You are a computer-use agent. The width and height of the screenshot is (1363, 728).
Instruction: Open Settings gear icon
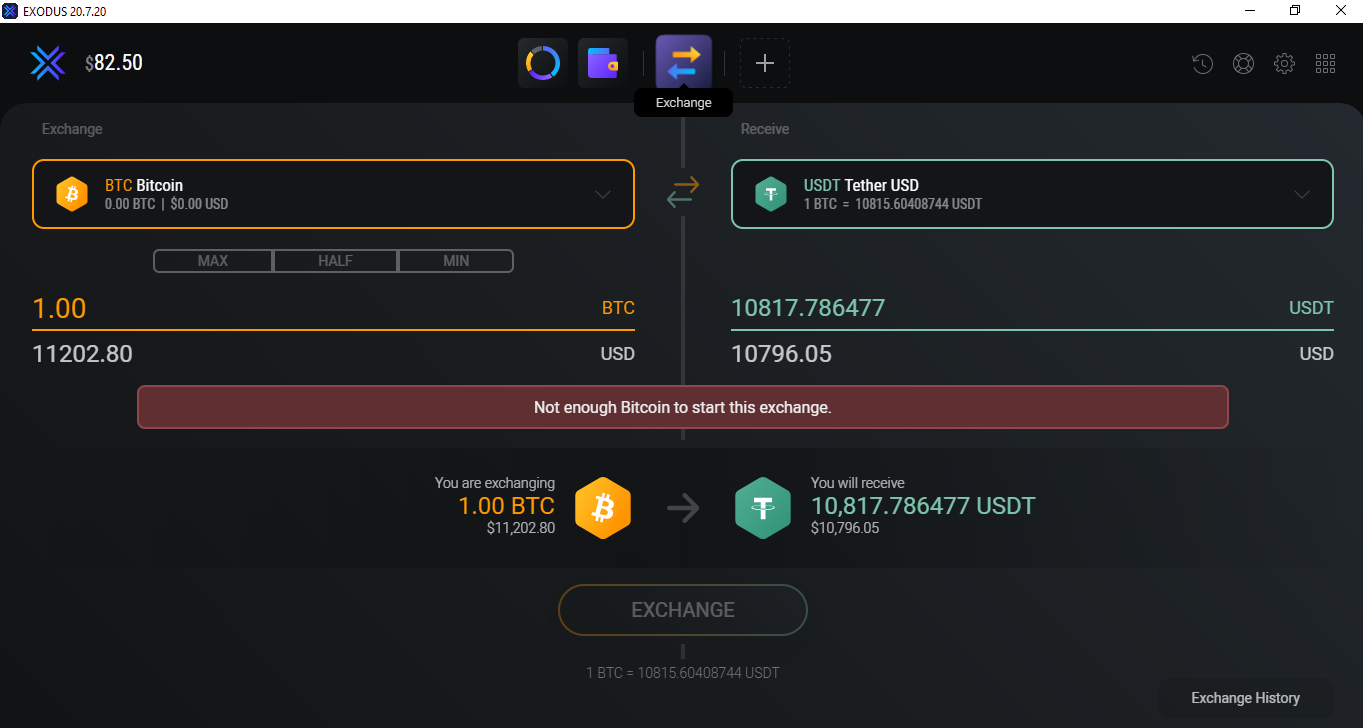(x=1284, y=64)
